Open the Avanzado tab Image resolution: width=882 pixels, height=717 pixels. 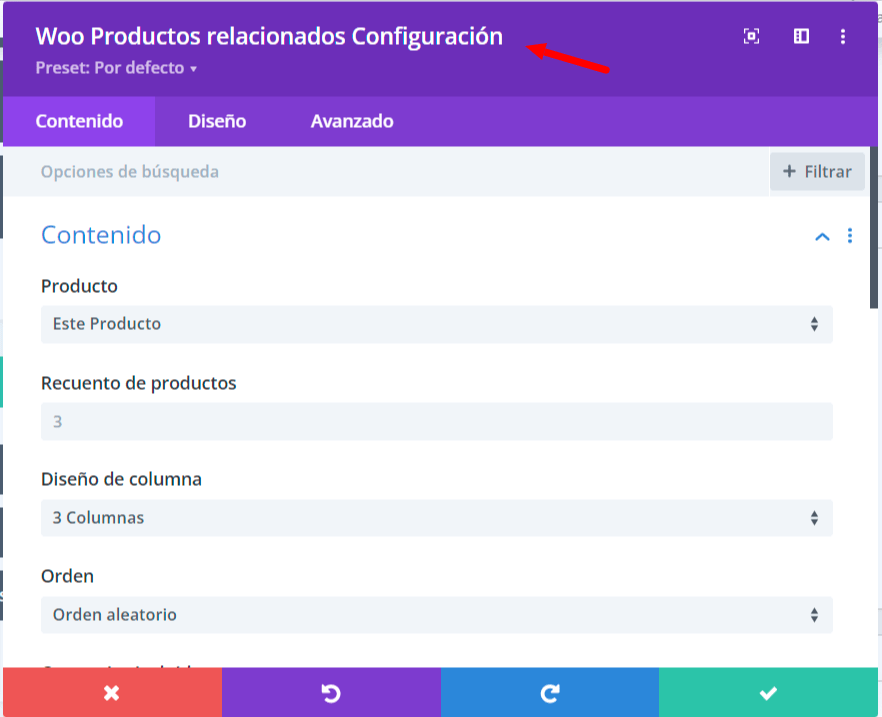point(352,121)
